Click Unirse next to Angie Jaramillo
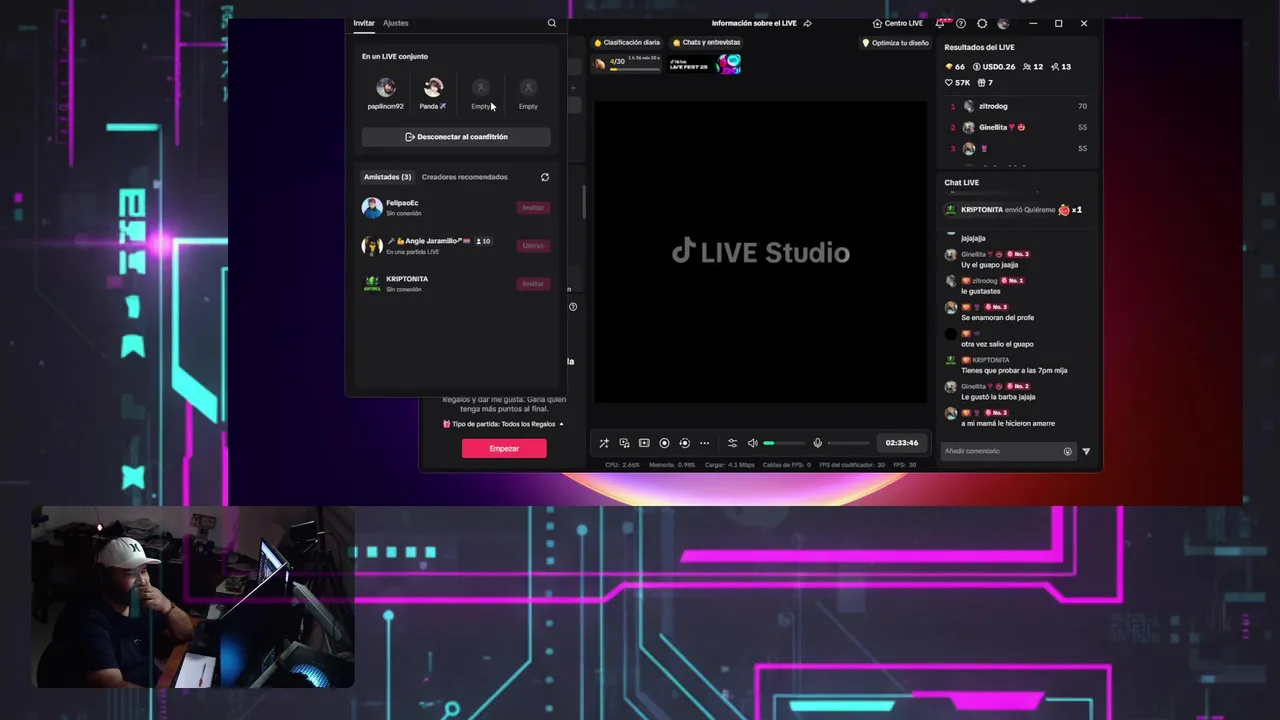 click(x=533, y=246)
